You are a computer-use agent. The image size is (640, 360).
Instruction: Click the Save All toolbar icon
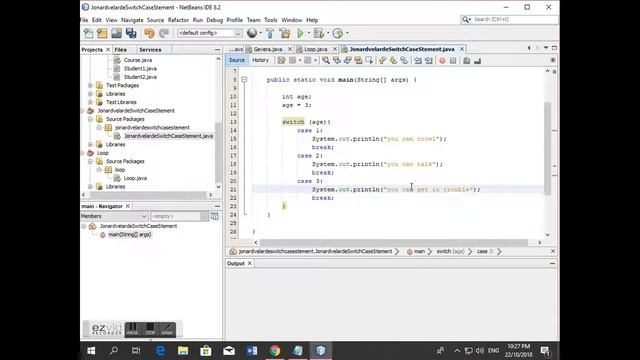[x=131, y=33]
